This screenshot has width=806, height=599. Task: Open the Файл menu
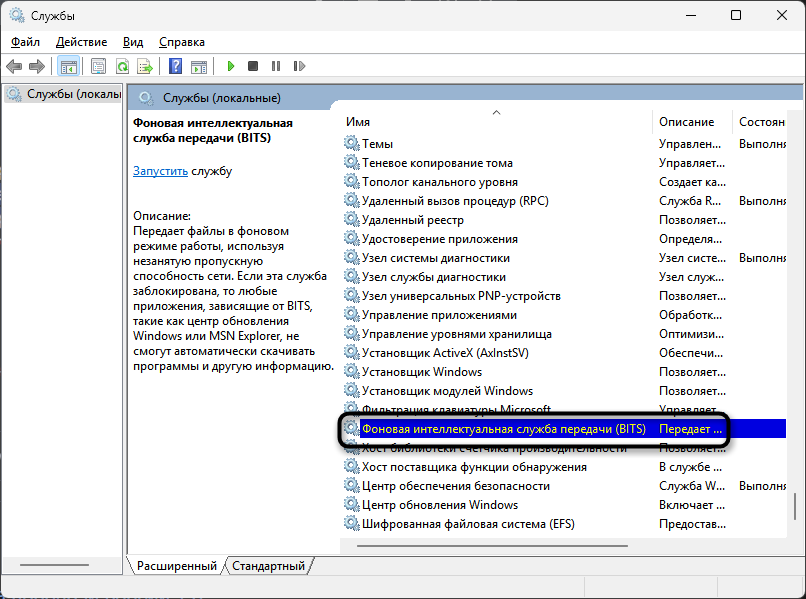[x=25, y=42]
